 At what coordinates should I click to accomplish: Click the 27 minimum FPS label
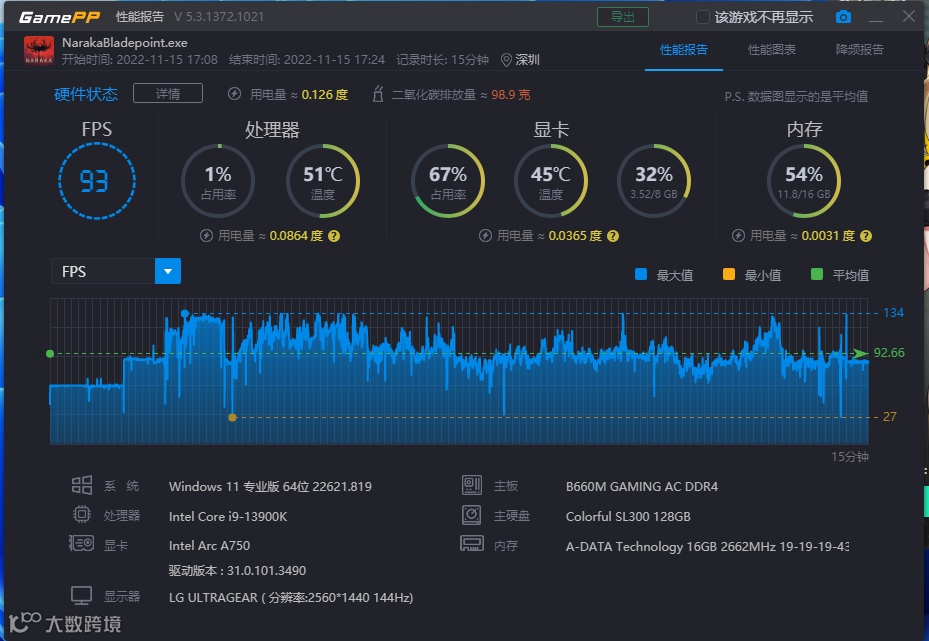(x=890, y=416)
